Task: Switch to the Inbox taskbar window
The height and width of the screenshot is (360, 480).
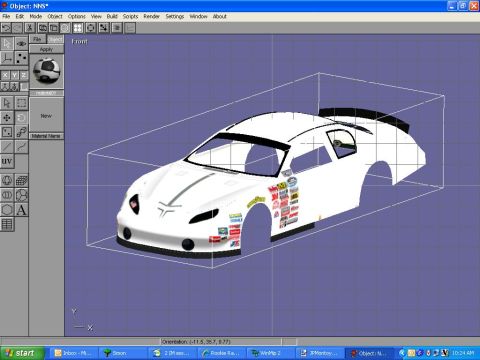Action: point(73,353)
